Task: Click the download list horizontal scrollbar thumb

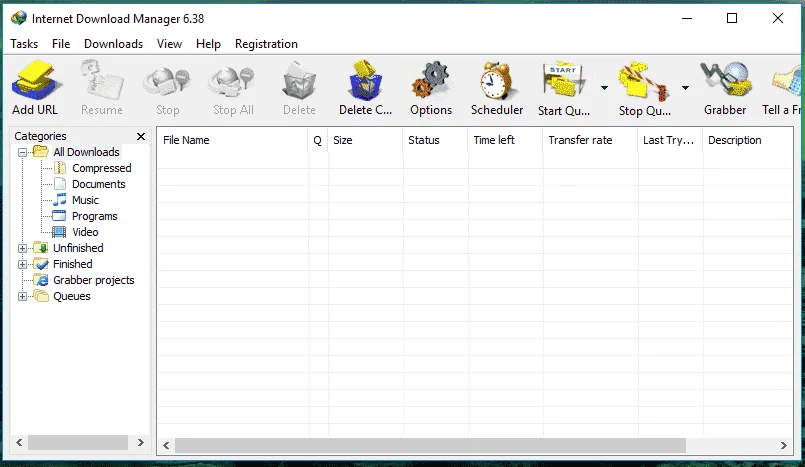Action: [430, 445]
